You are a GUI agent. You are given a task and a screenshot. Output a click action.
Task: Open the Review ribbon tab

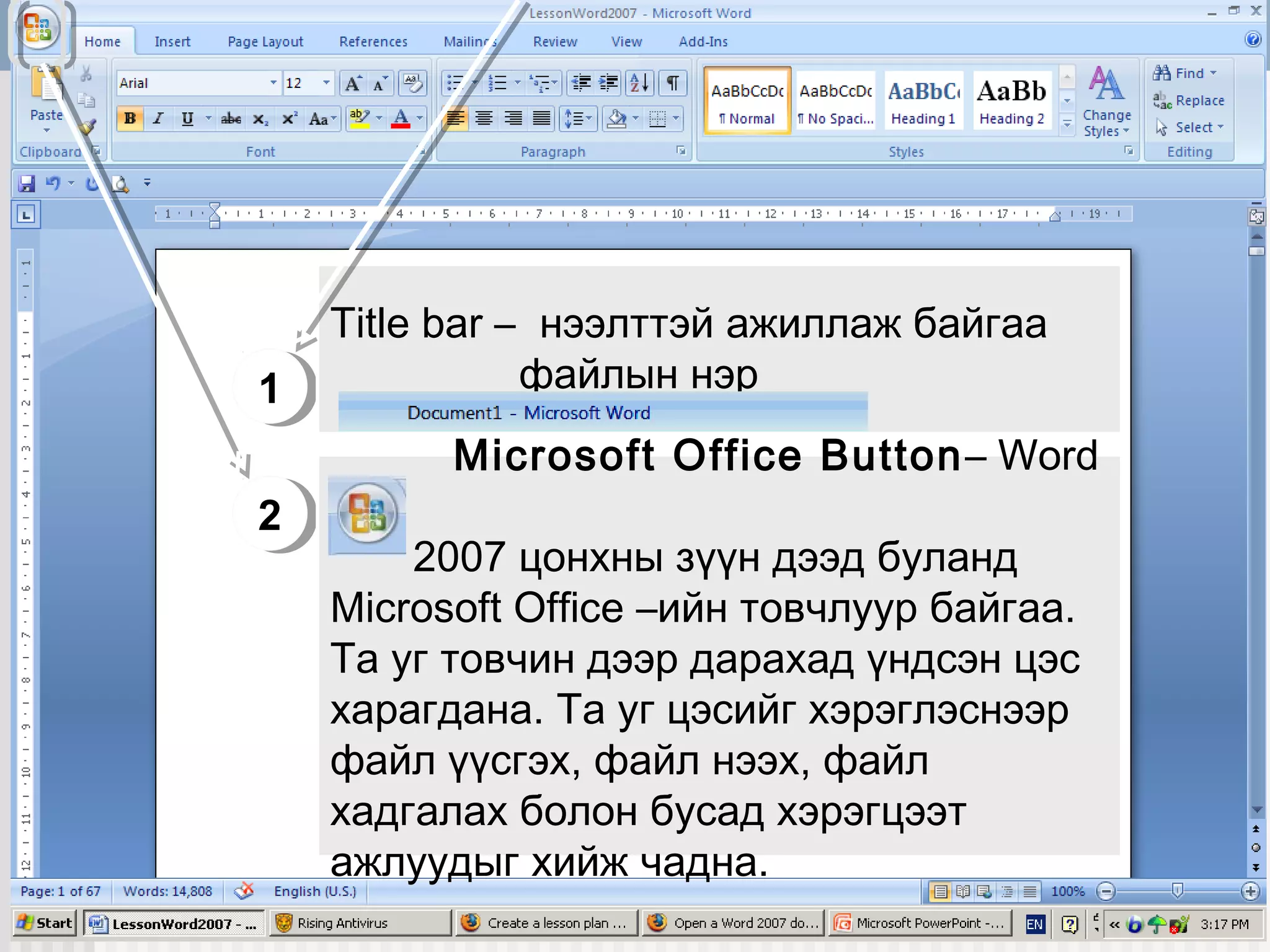tap(555, 42)
